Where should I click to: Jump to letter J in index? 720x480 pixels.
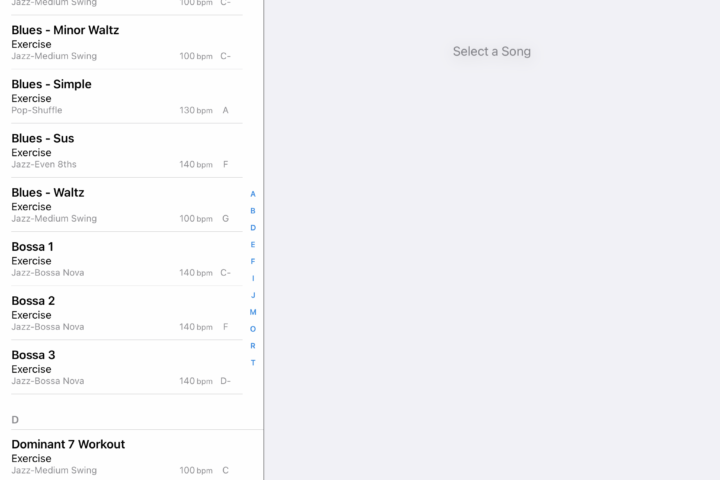pyautogui.click(x=253, y=295)
